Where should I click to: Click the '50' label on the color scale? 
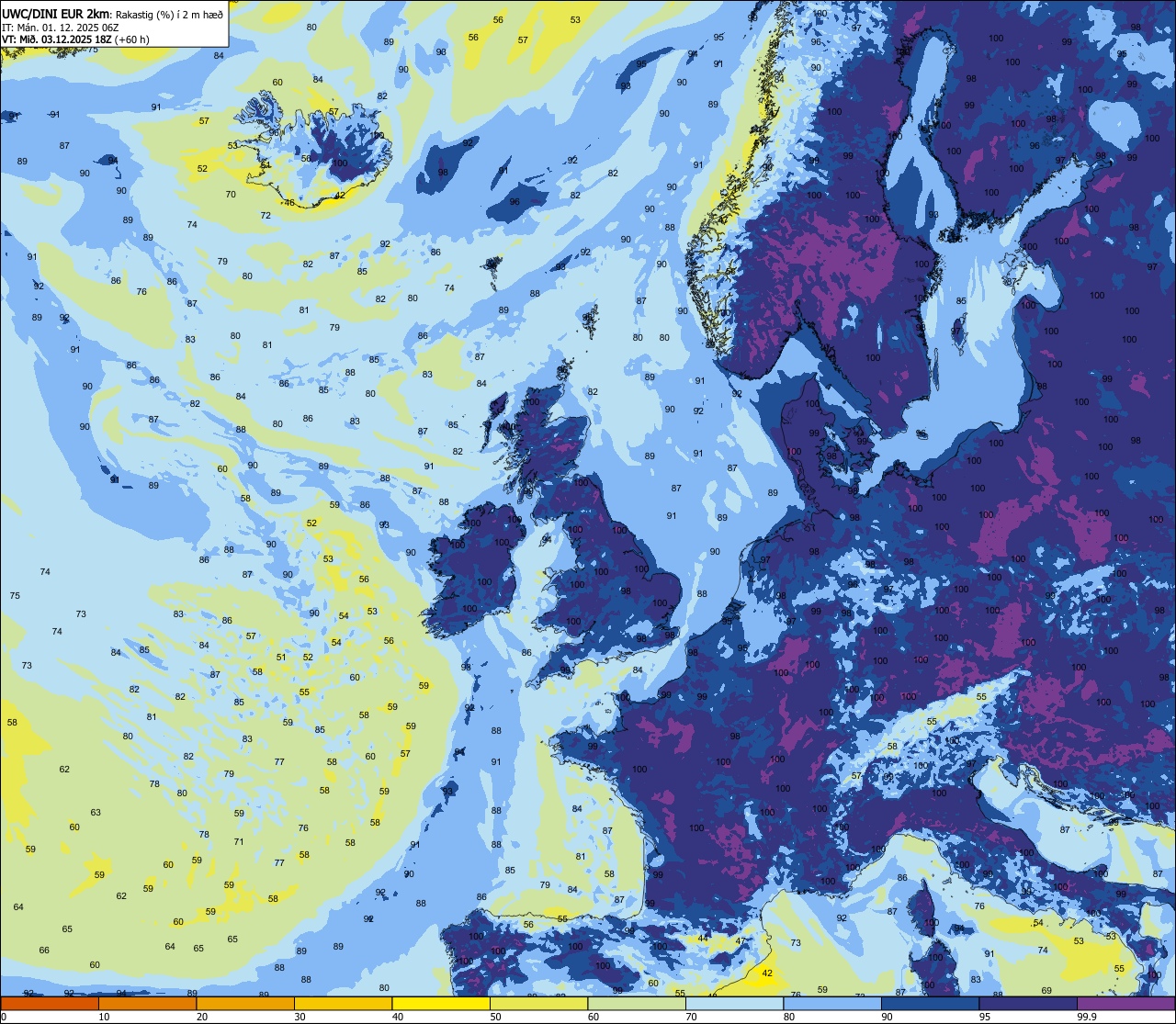(x=495, y=1017)
